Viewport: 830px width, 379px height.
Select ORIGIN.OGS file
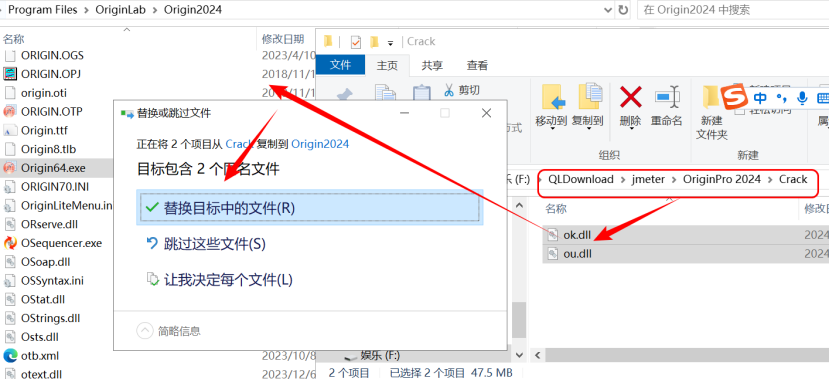52,55
